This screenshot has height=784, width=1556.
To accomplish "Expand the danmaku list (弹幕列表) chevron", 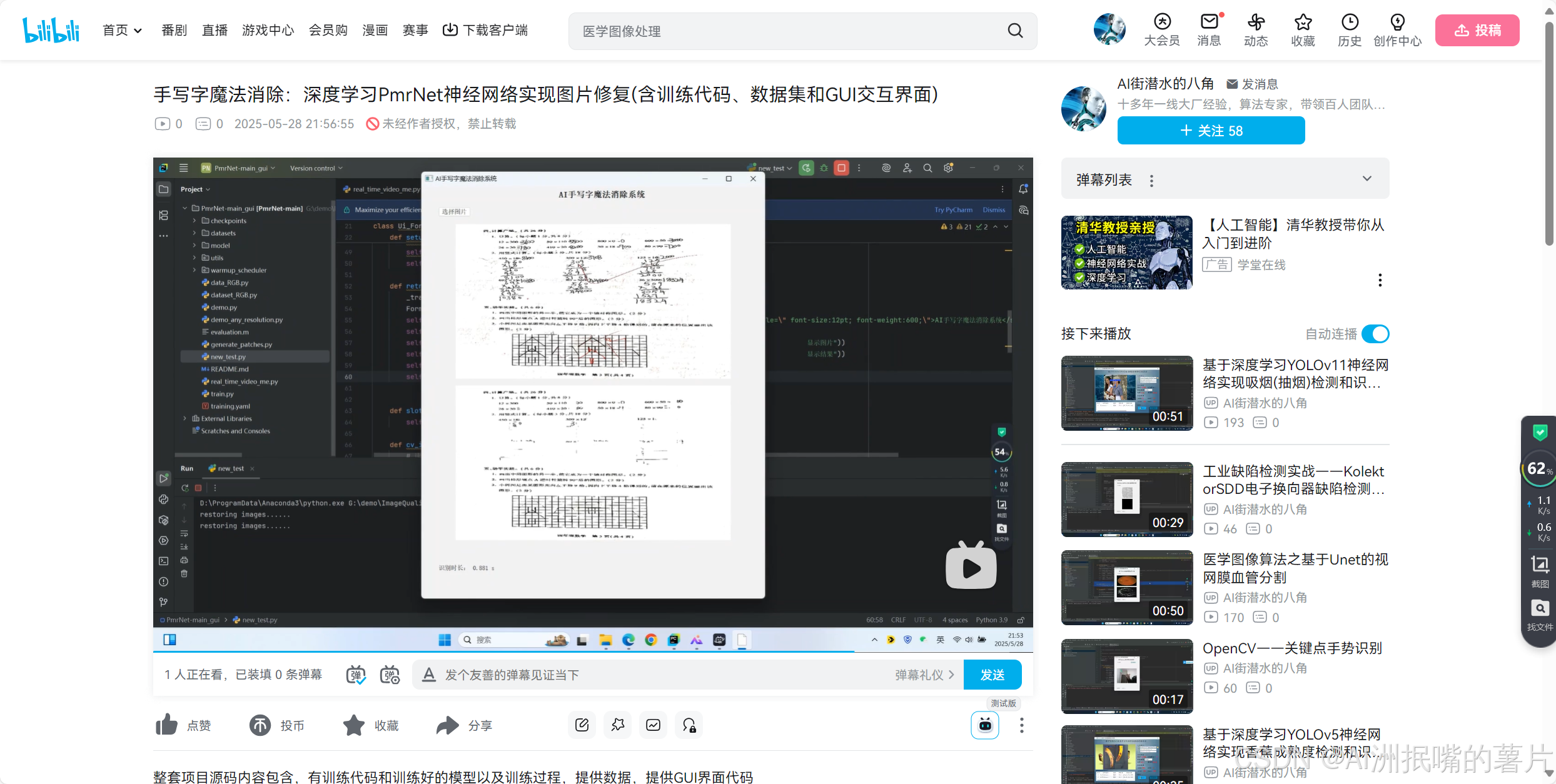I will pyautogui.click(x=1367, y=179).
